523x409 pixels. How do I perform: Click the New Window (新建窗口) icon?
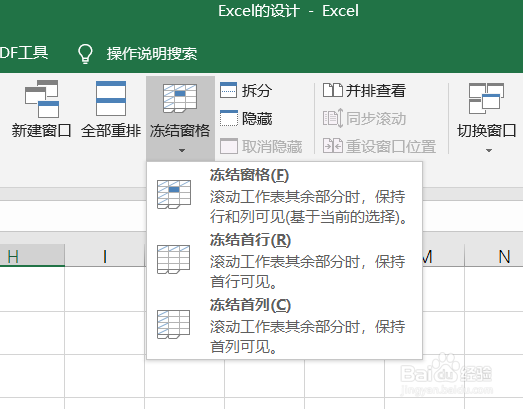click(42, 99)
